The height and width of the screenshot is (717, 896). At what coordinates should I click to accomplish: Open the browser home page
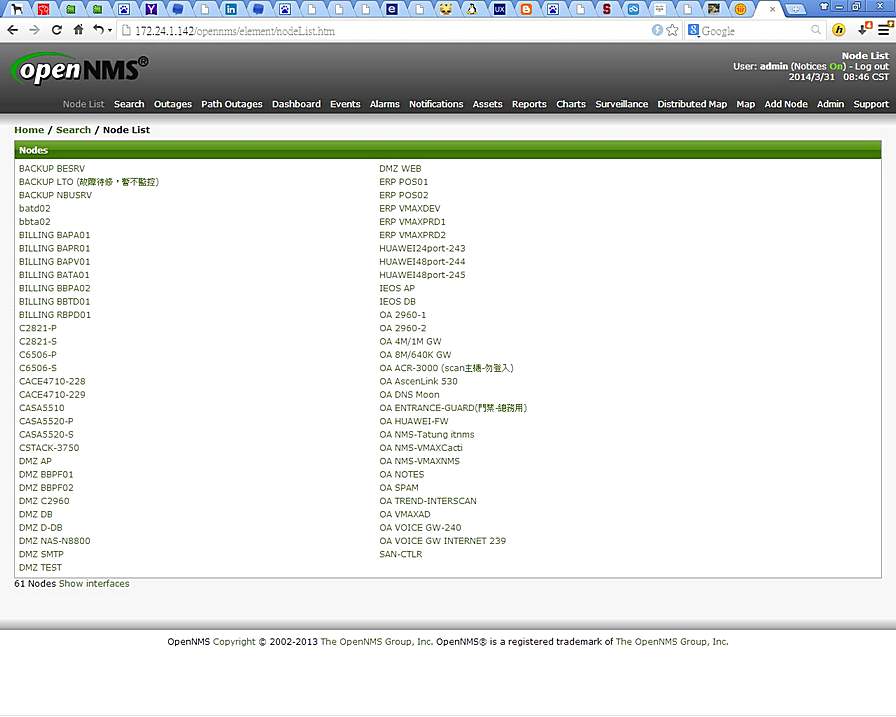[78, 30]
